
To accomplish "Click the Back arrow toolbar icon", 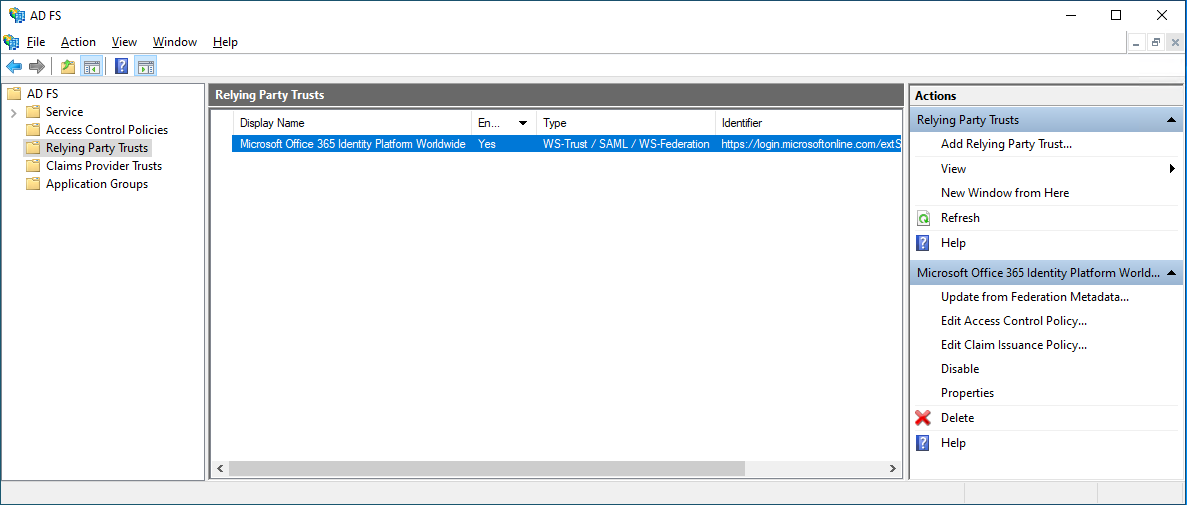I will click(14, 67).
